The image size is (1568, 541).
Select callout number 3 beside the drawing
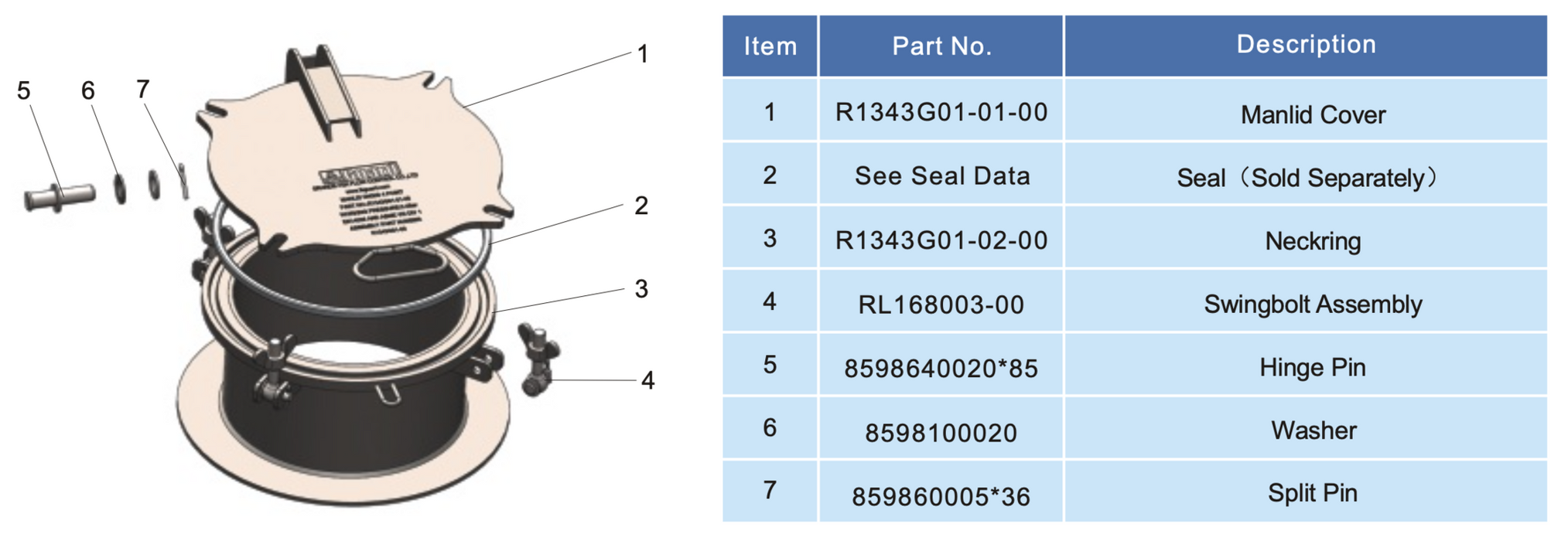click(x=641, y=289)
